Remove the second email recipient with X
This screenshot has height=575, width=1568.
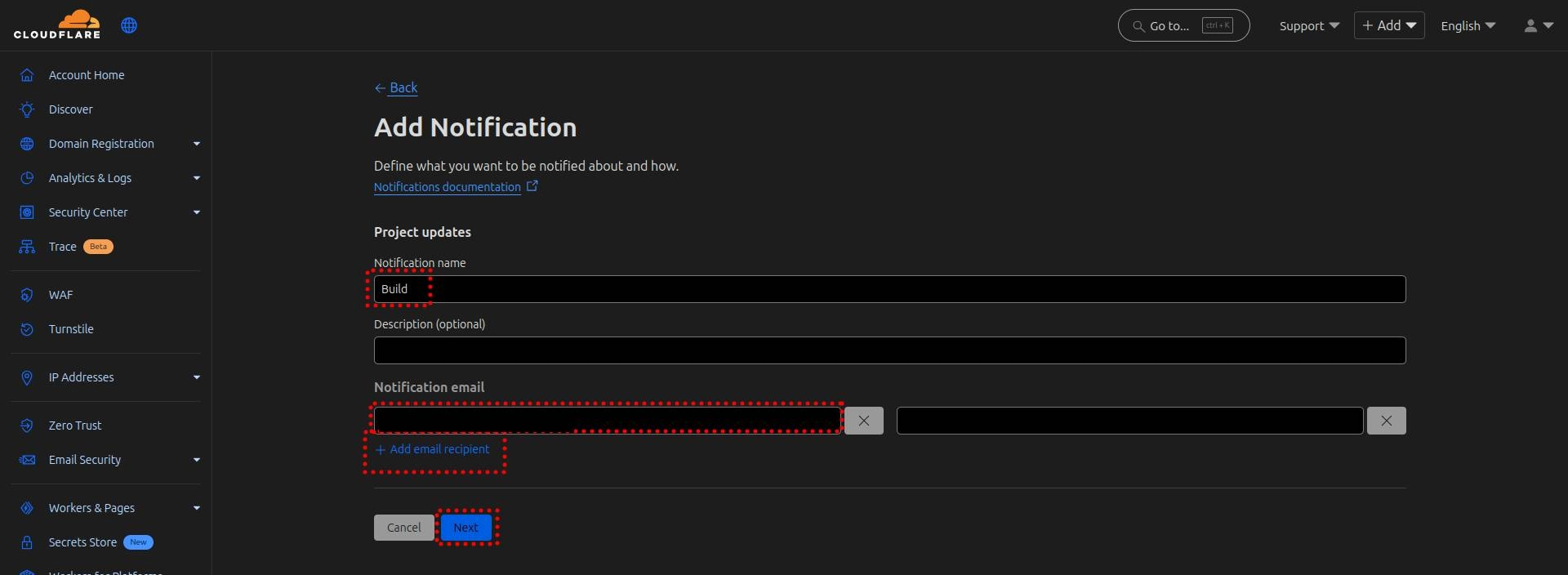1386,421
